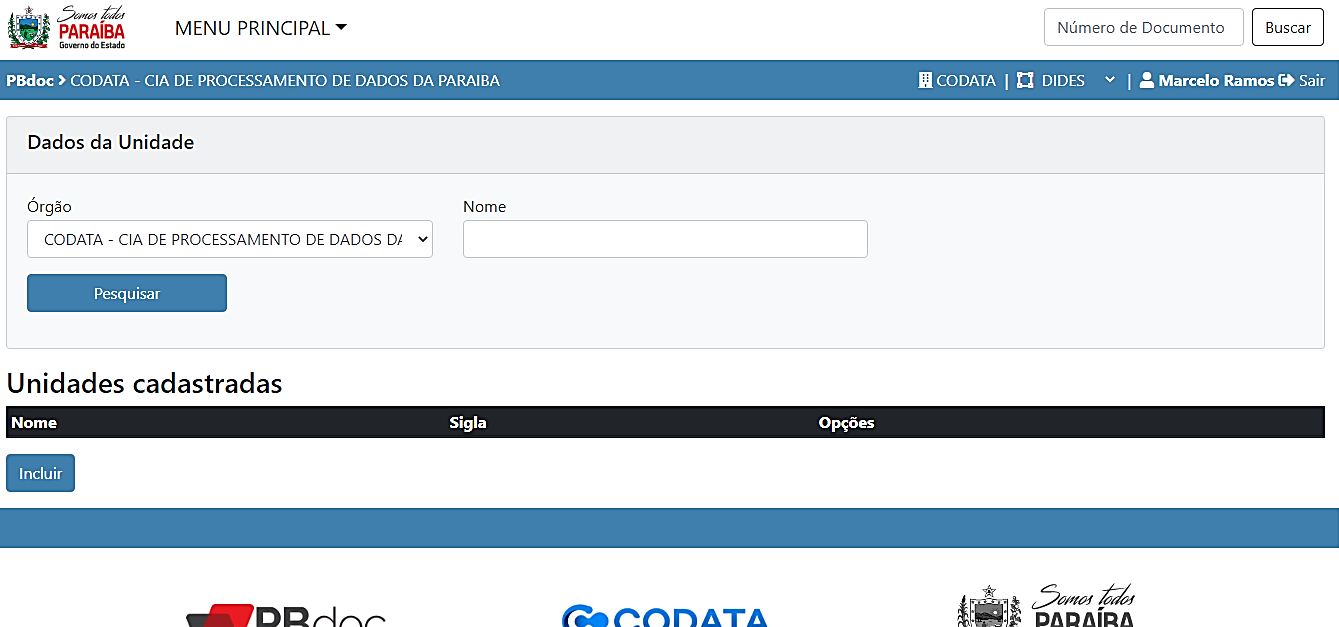This screenshot has width=1339, height=627.
Task: Expand the DIDES unit chevron dropdown
Action: pos(1109,81)
